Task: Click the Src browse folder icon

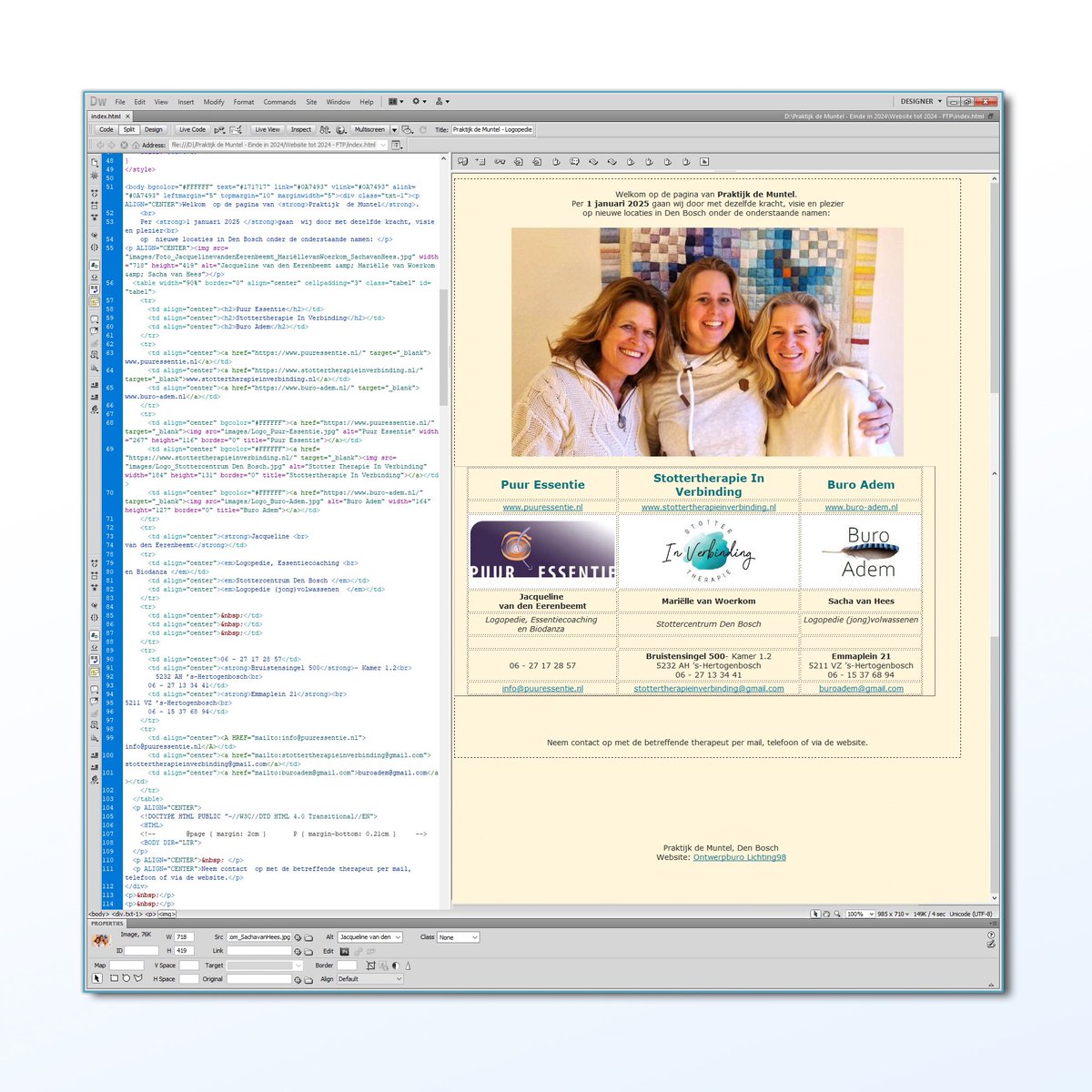Action: pyautogui.click(x=308, y=937)
